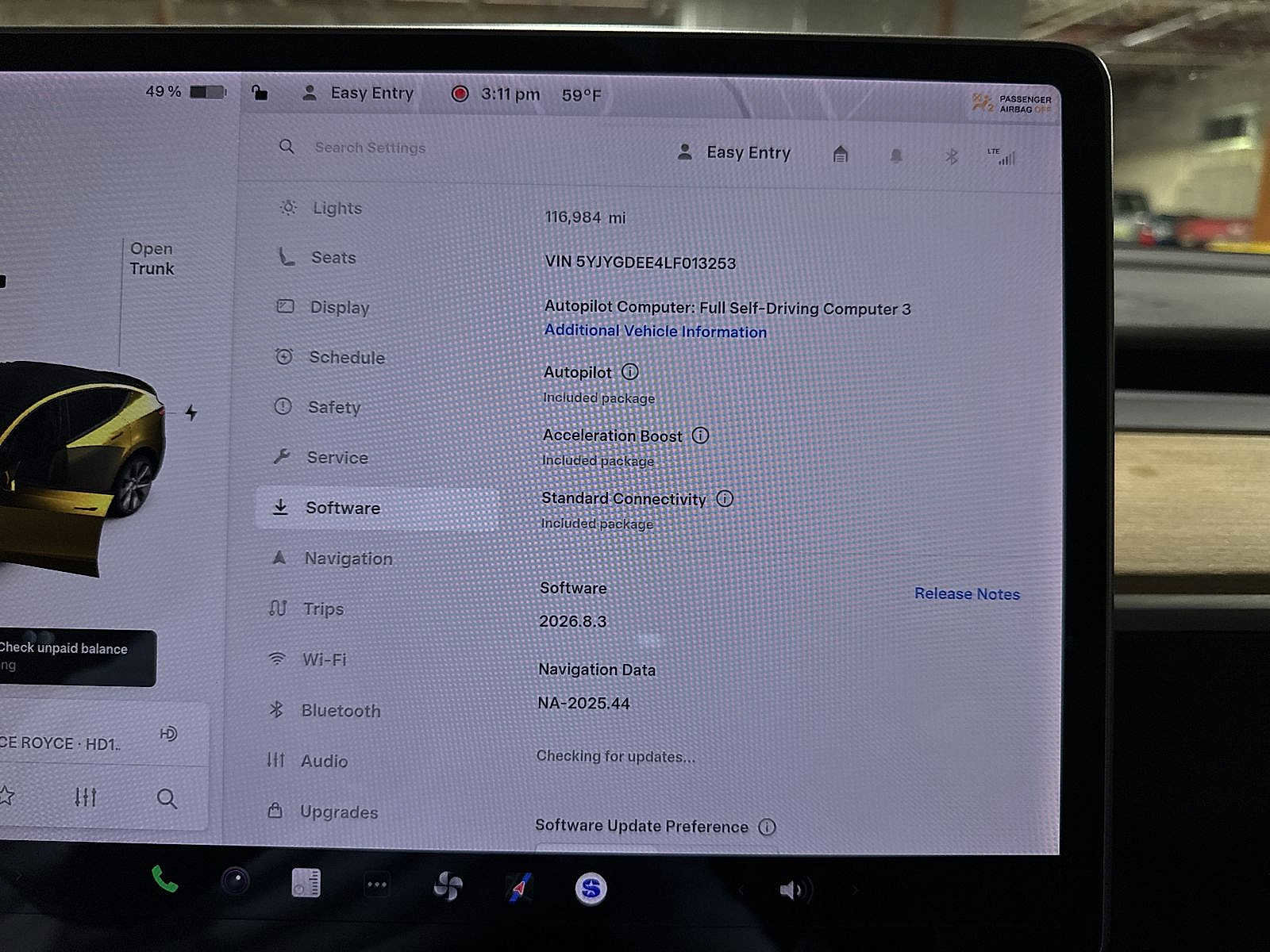Click the Search Settings field
This screenshot has width=1270, height=952.
pyautogui.click(x=370, y=148)
